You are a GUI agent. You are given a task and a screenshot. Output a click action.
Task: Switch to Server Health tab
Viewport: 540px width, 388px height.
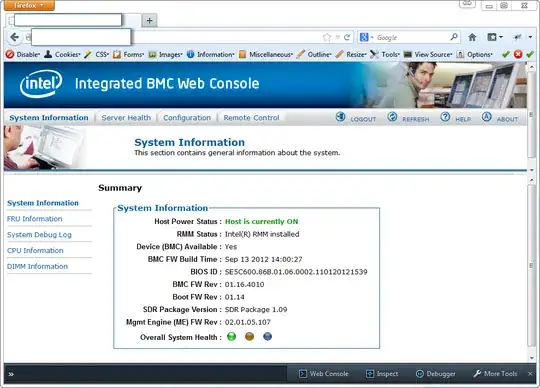tap(126, 118)
